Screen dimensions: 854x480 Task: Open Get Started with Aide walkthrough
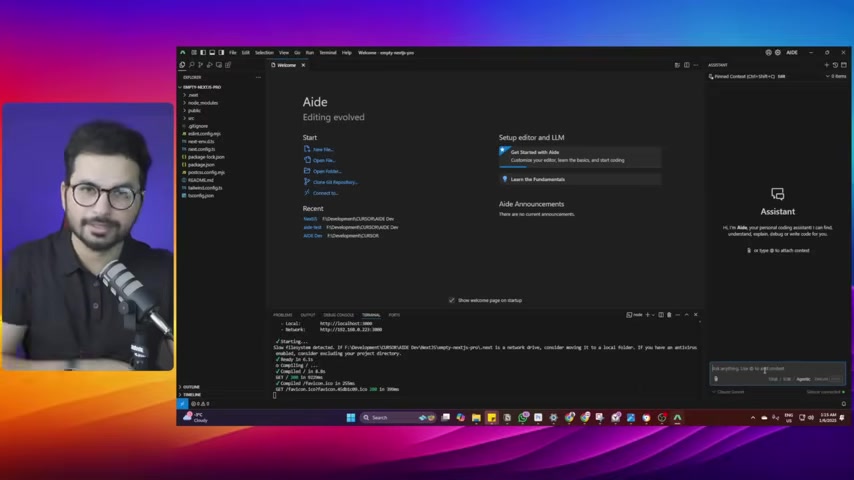coord(580,156)
